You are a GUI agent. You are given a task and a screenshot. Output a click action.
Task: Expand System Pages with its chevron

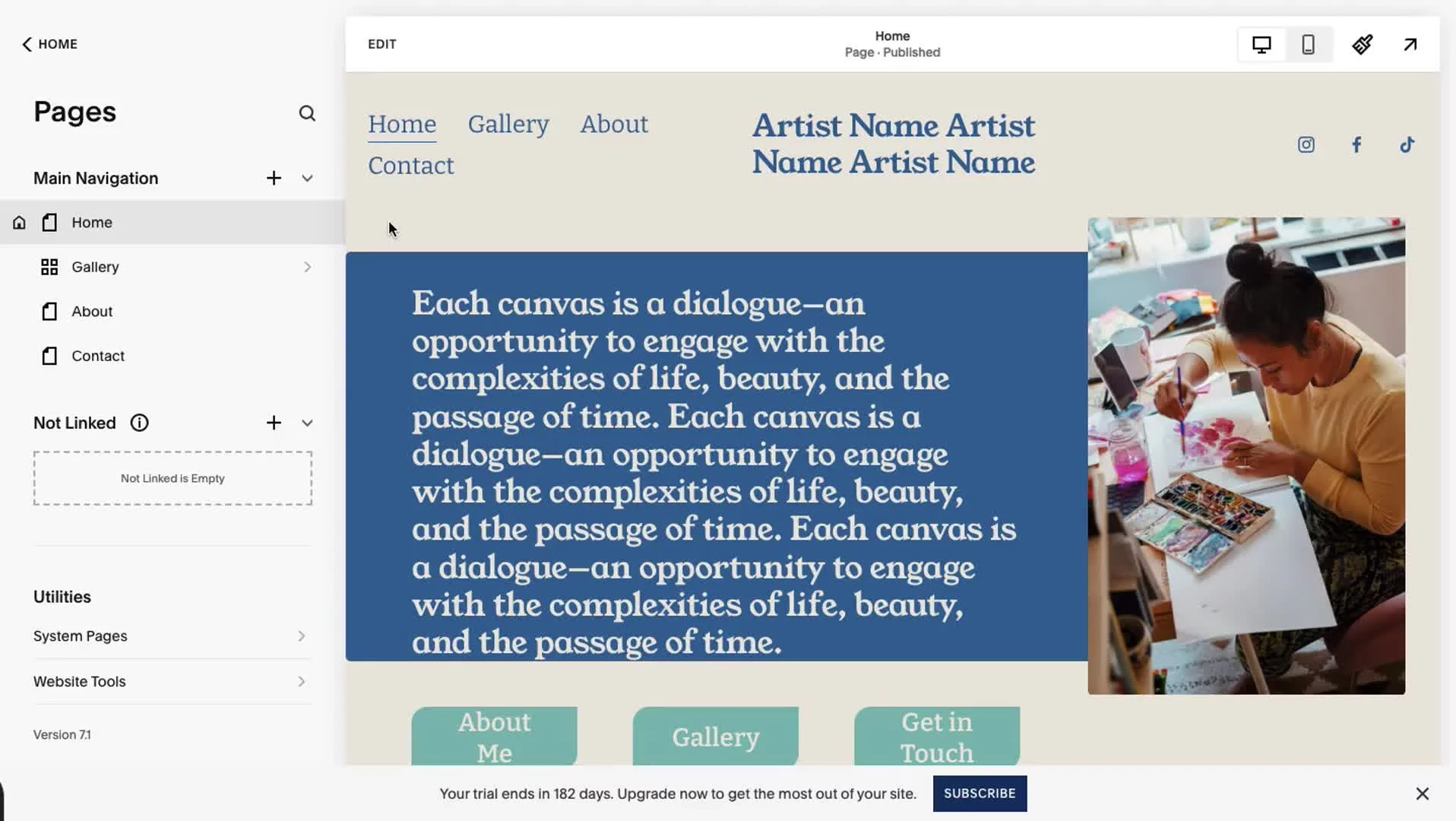tap(302, 636)
